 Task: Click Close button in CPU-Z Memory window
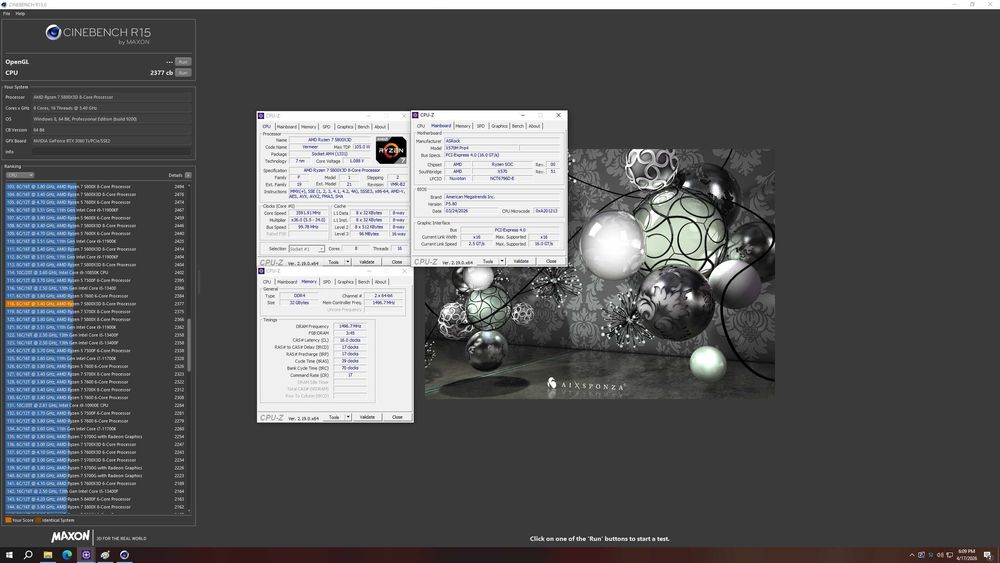pos(397,417)
